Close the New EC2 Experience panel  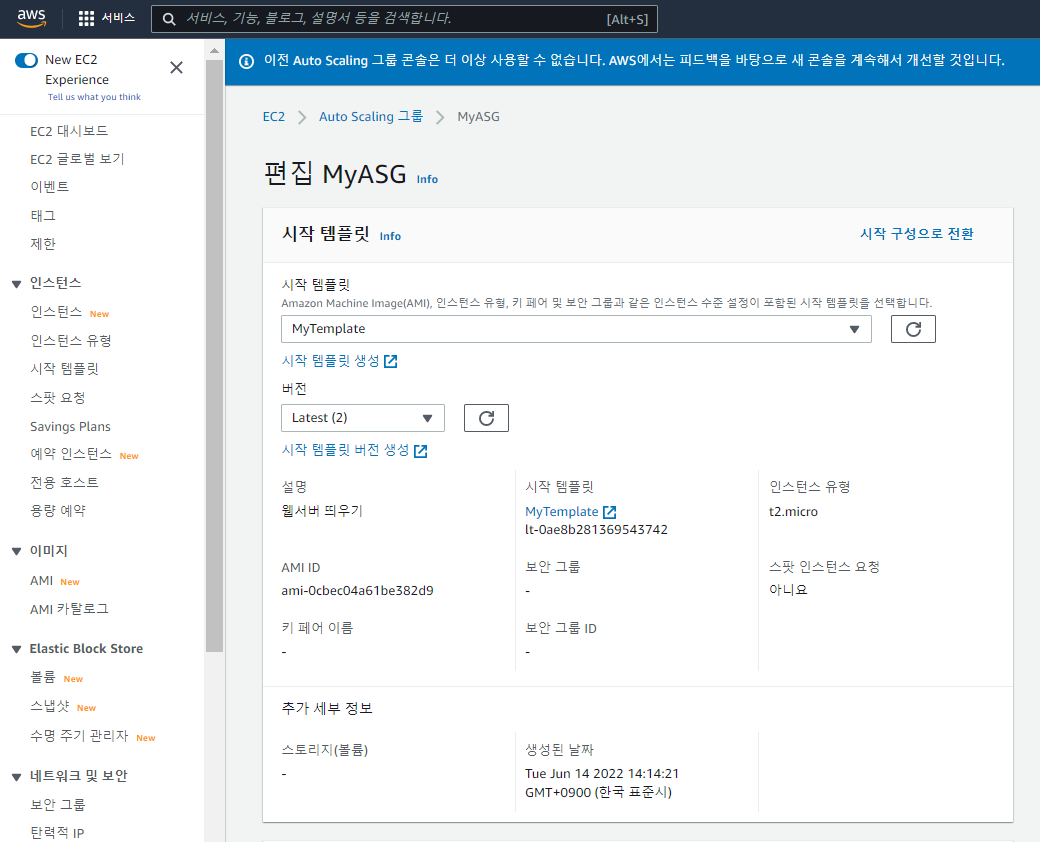point(176,68)
